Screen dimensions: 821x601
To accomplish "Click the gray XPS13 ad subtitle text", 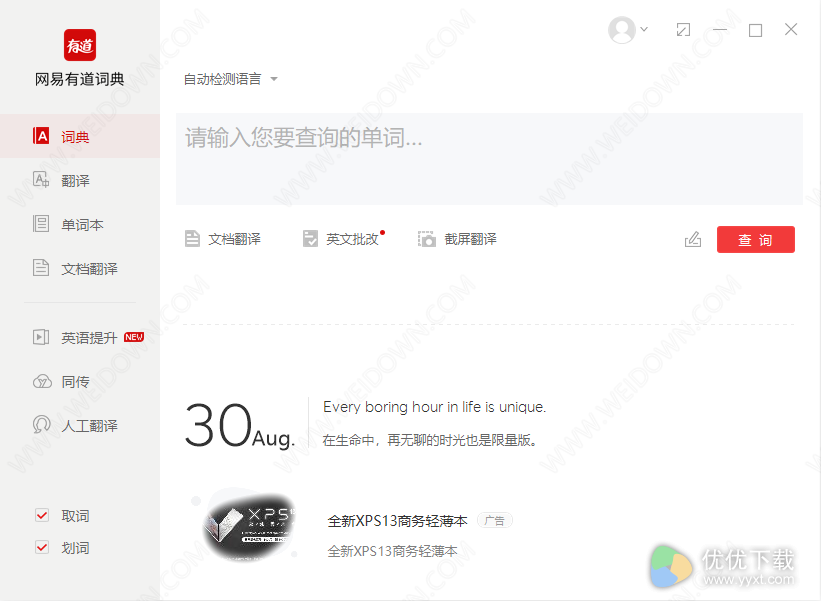I will (x=392, y=551).
